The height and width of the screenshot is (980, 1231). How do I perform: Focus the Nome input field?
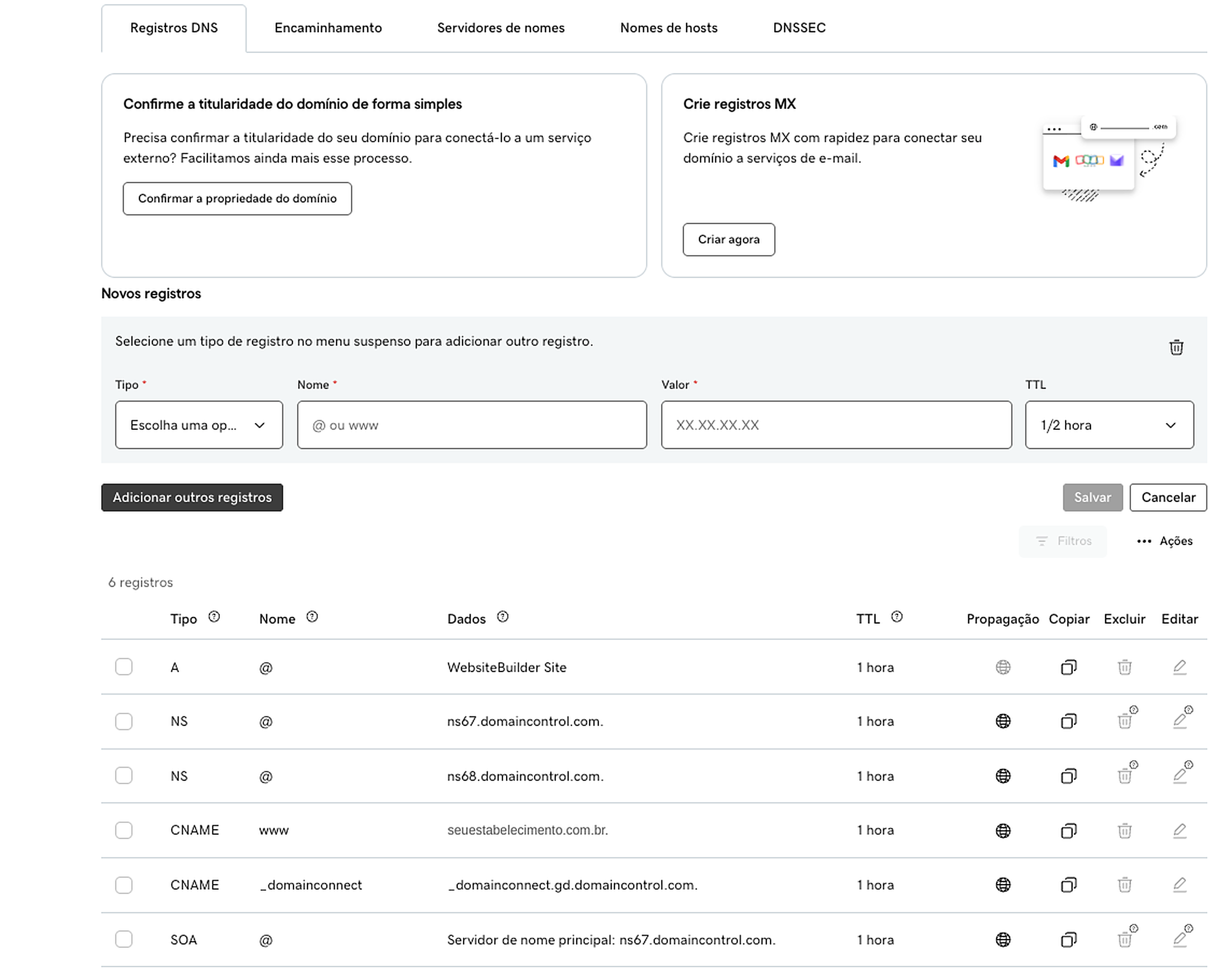tap(472, 425)
